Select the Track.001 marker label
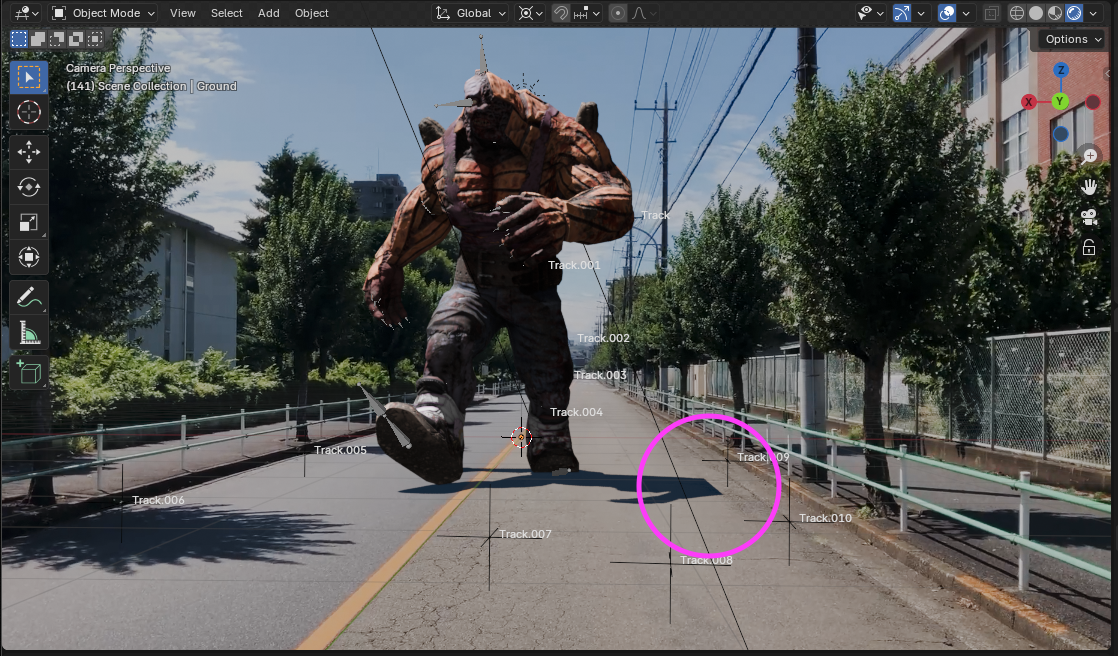1118x656 pixels. pyautogui.click(x=574, y=265)
